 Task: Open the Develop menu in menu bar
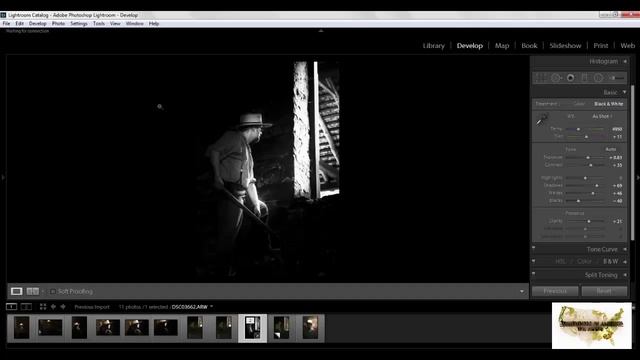pyautogui.click(x=38, y=24)
